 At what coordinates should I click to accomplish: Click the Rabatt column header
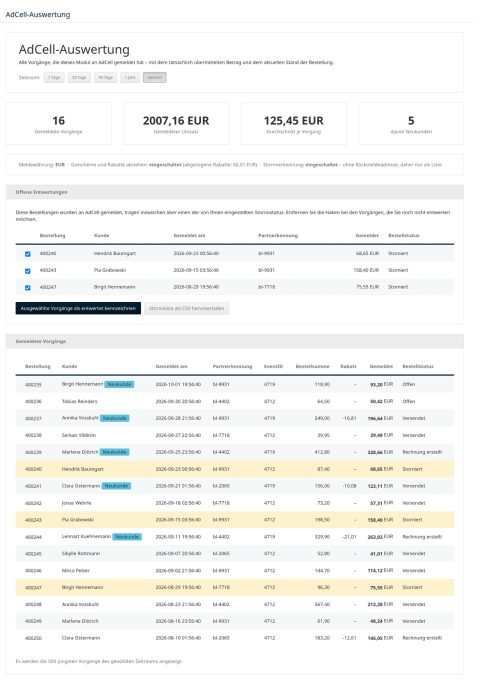coord(348,367)
